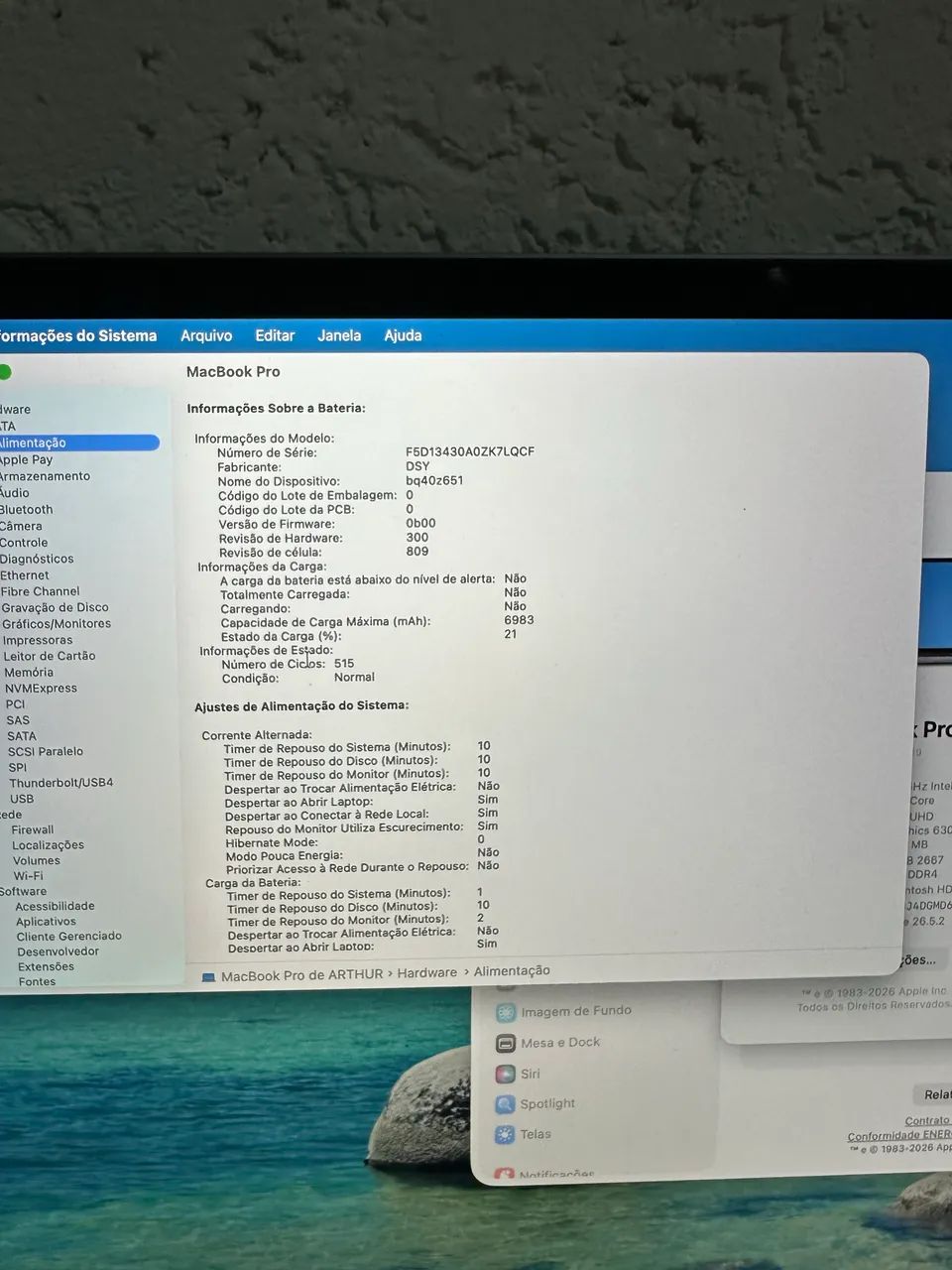The image size is (952, 1270).
Task: Select SPI in the sidebar
Action: 18,767
